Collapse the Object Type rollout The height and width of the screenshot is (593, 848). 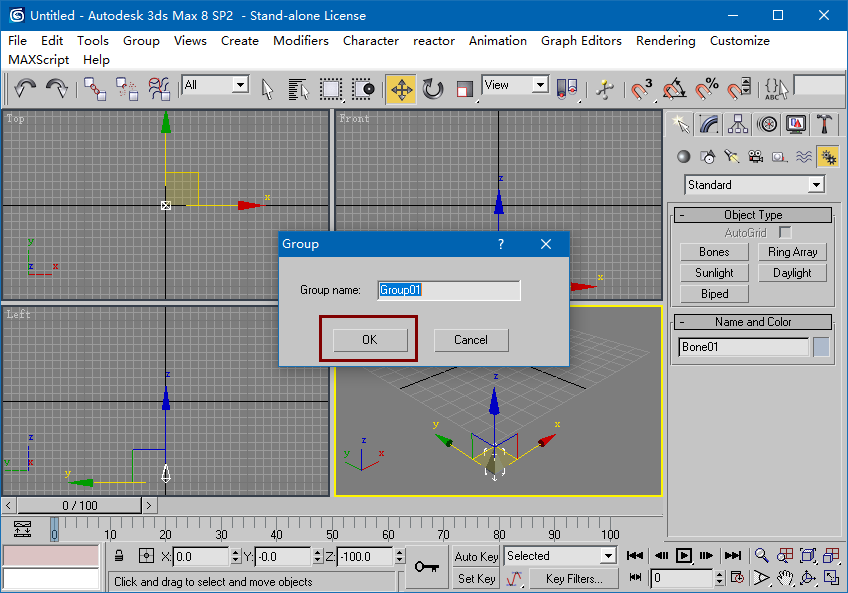753,215
